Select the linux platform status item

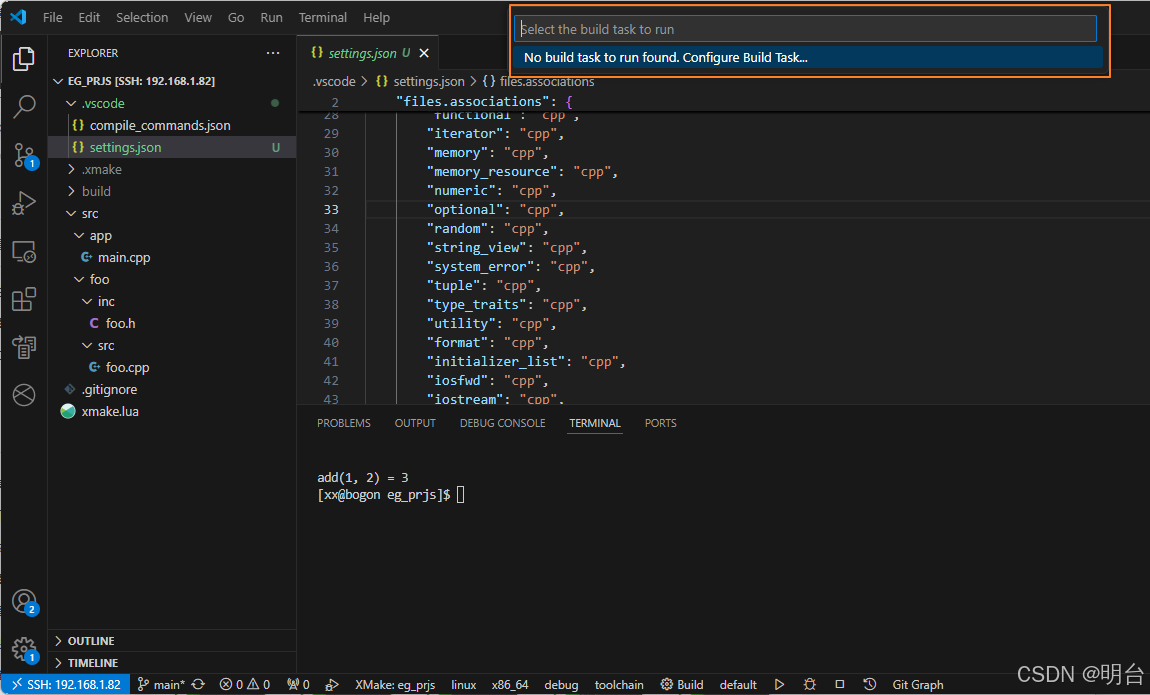464,685
